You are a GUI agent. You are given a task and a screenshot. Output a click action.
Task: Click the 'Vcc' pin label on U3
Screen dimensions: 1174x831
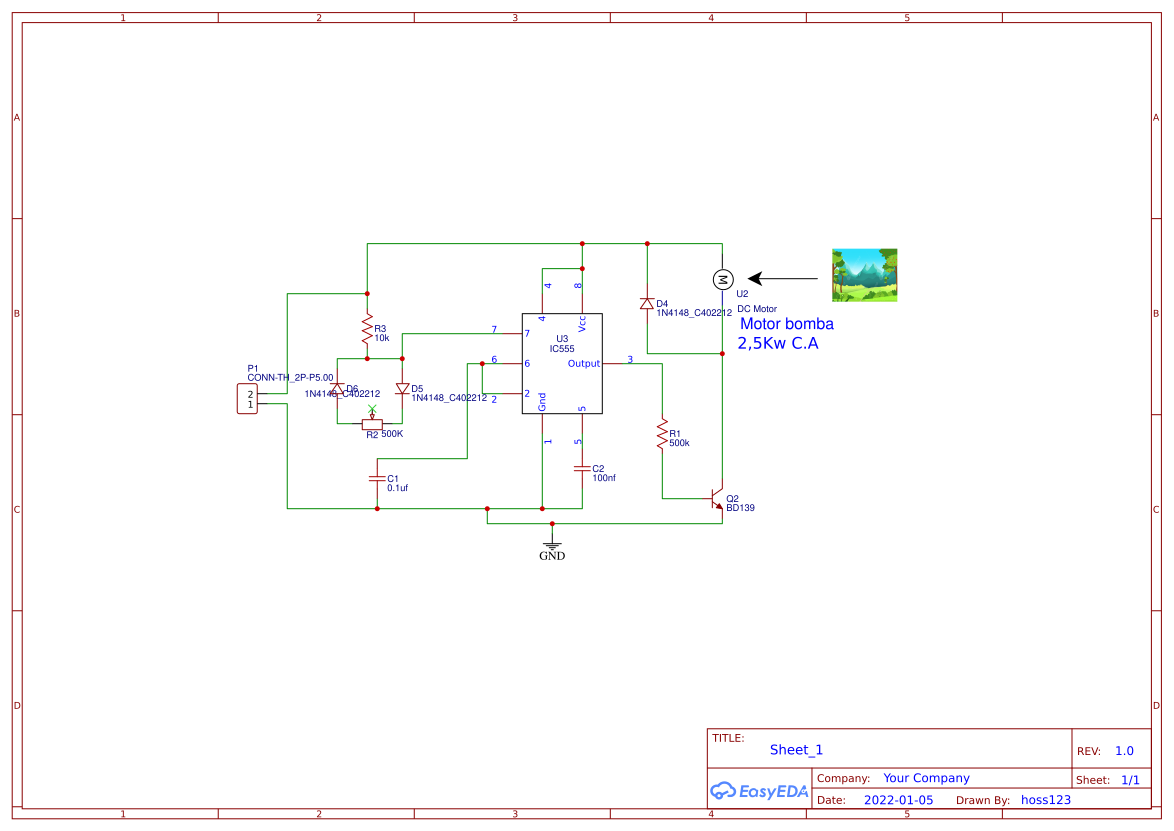point(582,323)
